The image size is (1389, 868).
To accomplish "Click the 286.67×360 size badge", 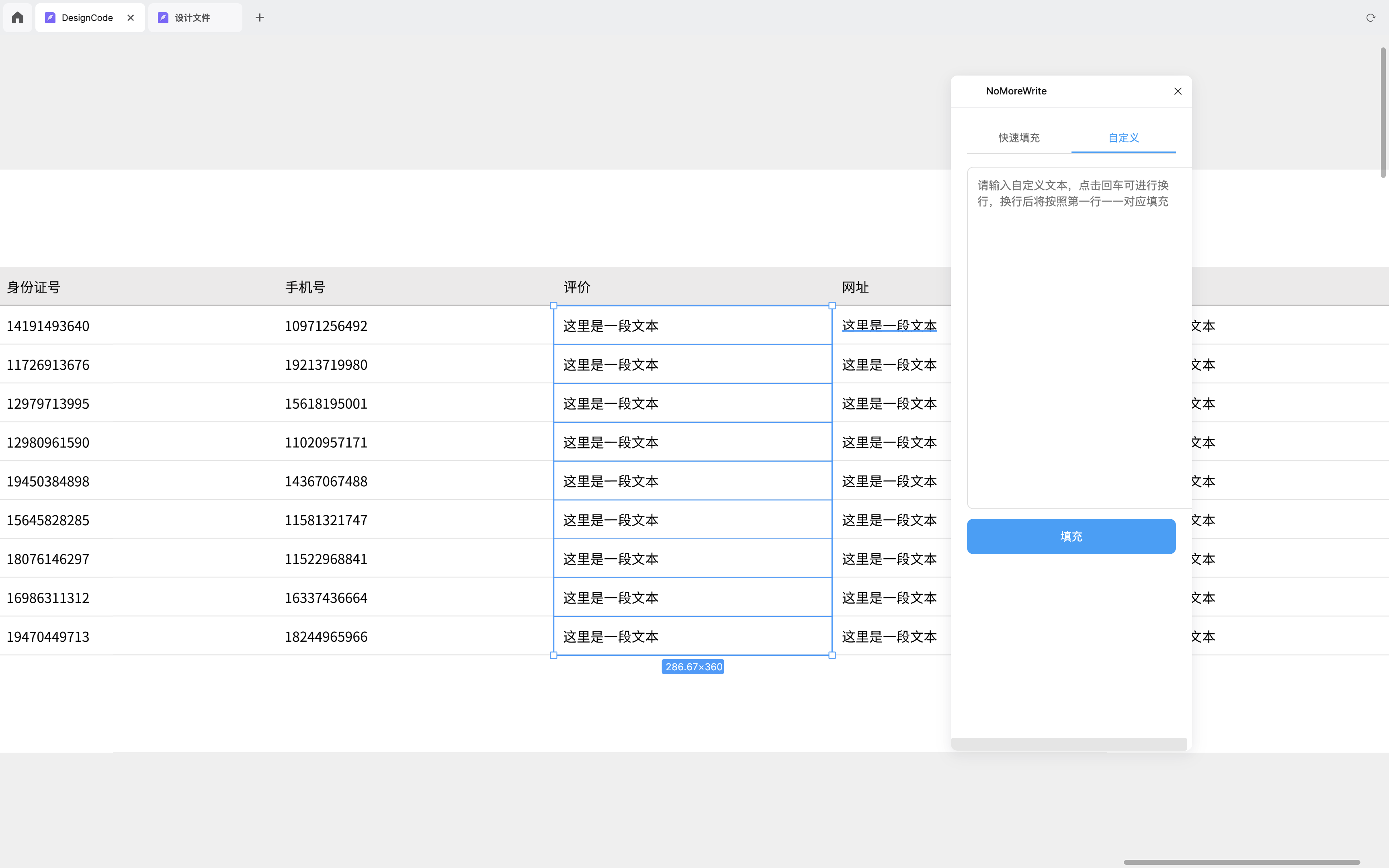I will click(x=693, y=667).
